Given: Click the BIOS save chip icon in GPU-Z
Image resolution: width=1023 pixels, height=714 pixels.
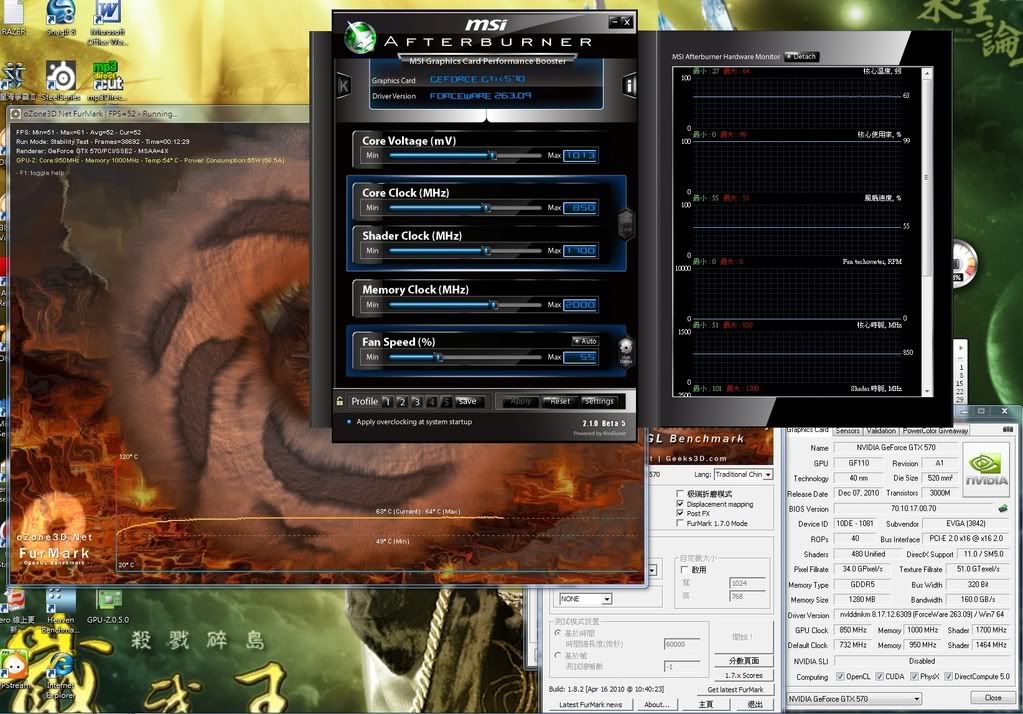Looking at the screenshot, I should click(1002, 508).
